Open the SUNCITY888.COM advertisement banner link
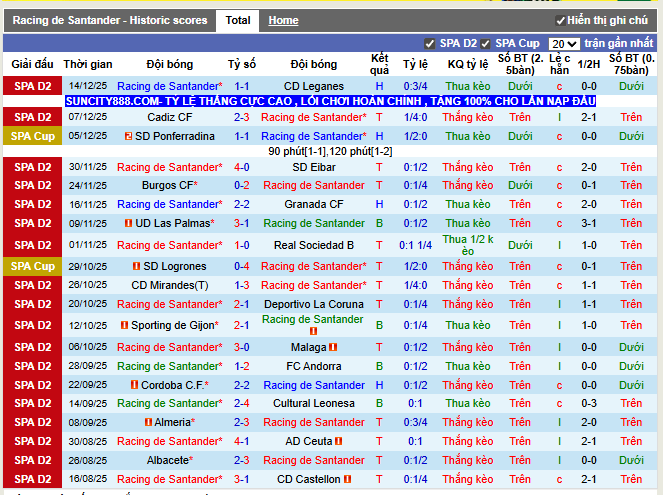Image resolution: width=663 pixels, height=495 pixels. pyautogui.click(x=330, y=101)
